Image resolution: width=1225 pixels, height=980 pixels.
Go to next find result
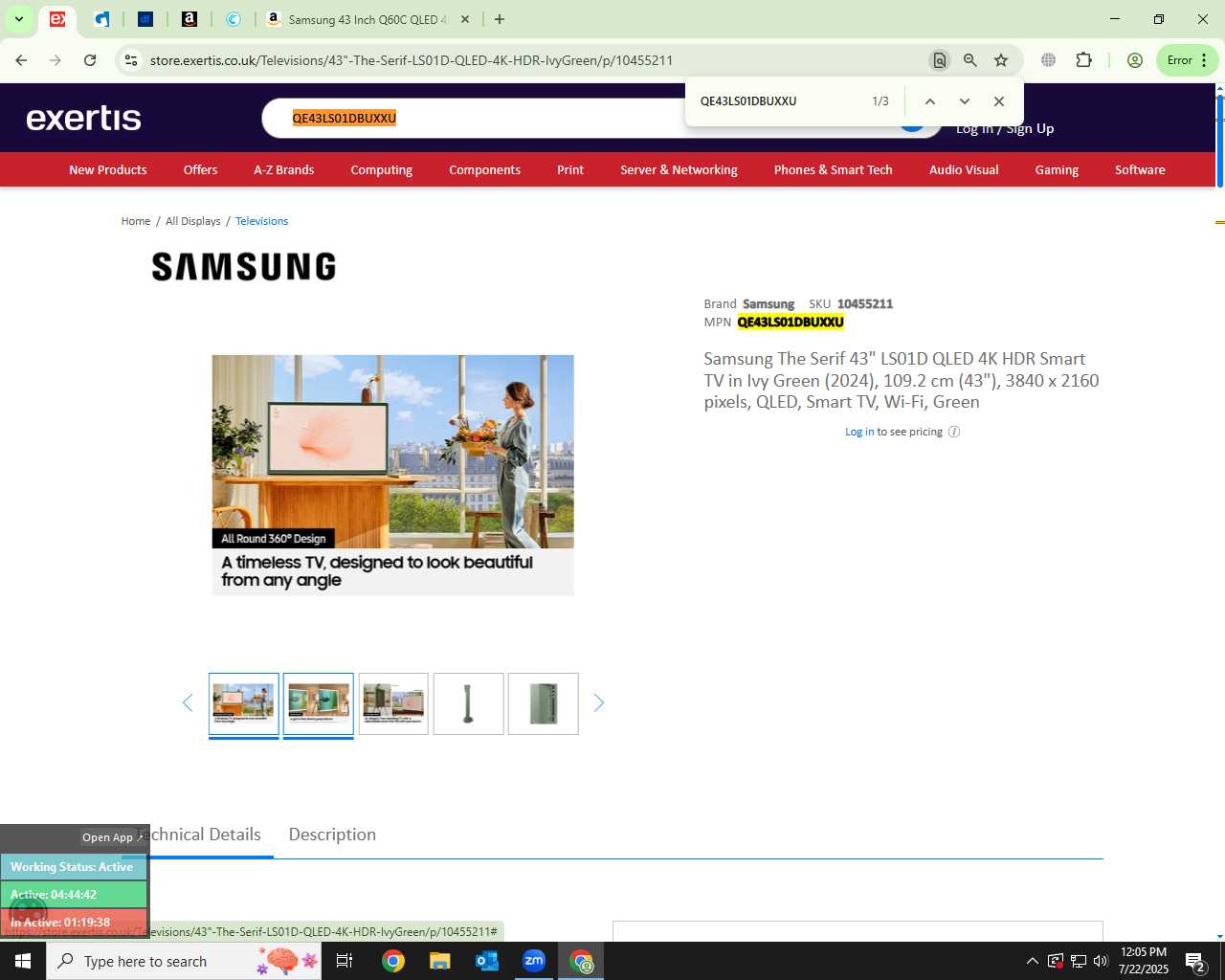coord(964,101)
